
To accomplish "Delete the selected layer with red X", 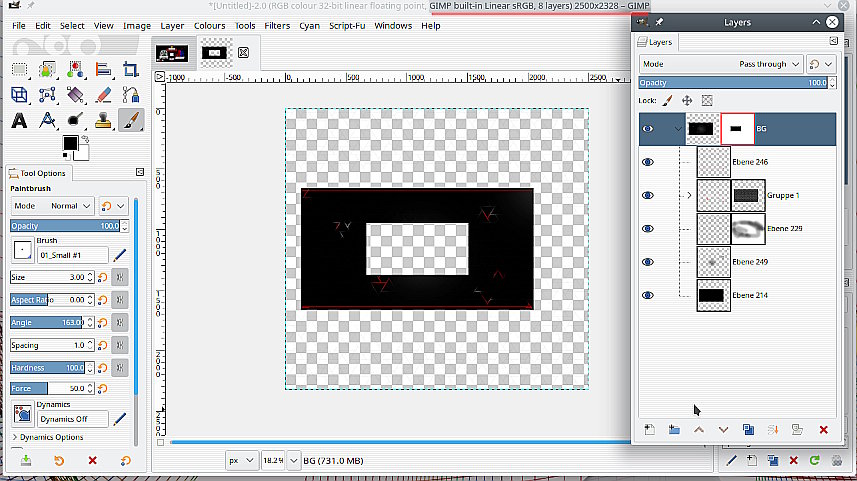I will pos(823,429).
